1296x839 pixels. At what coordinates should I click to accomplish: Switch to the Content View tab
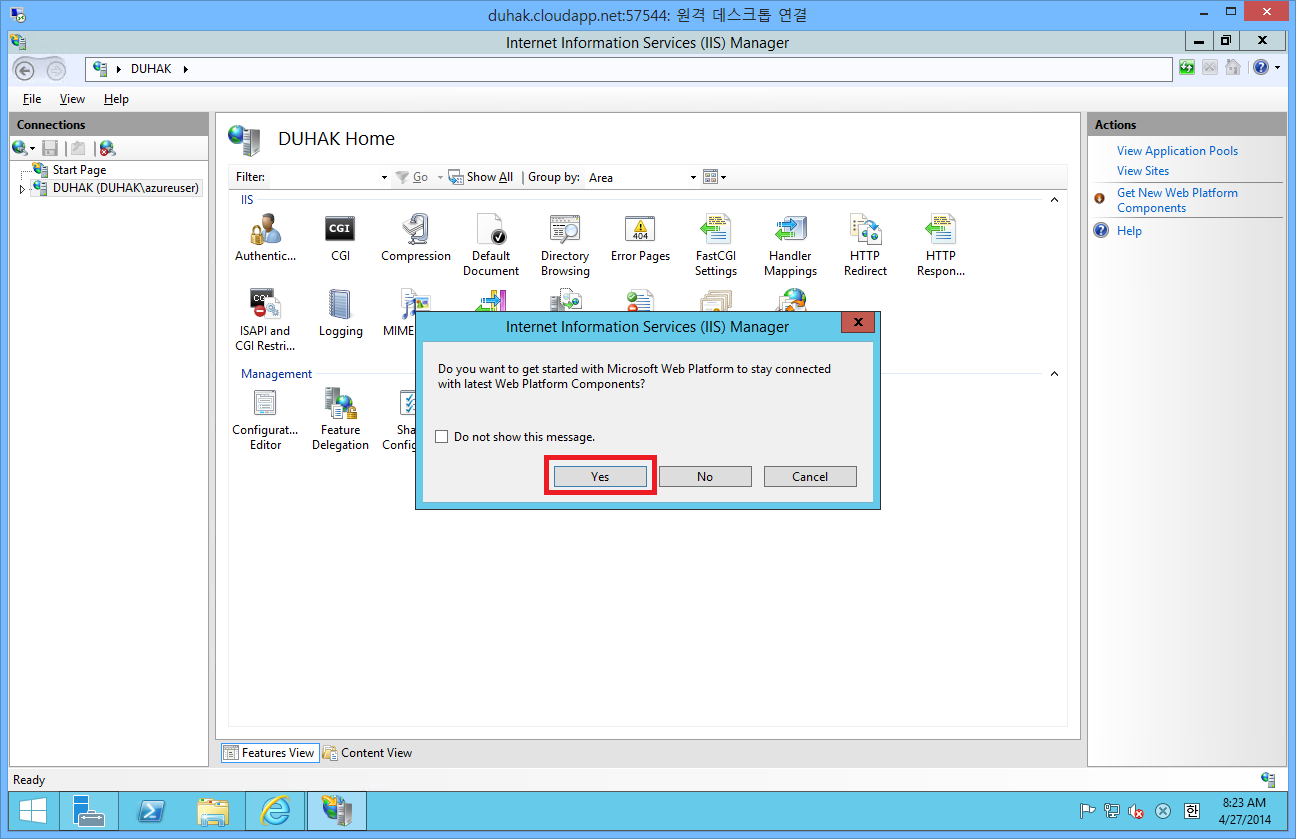367,753
